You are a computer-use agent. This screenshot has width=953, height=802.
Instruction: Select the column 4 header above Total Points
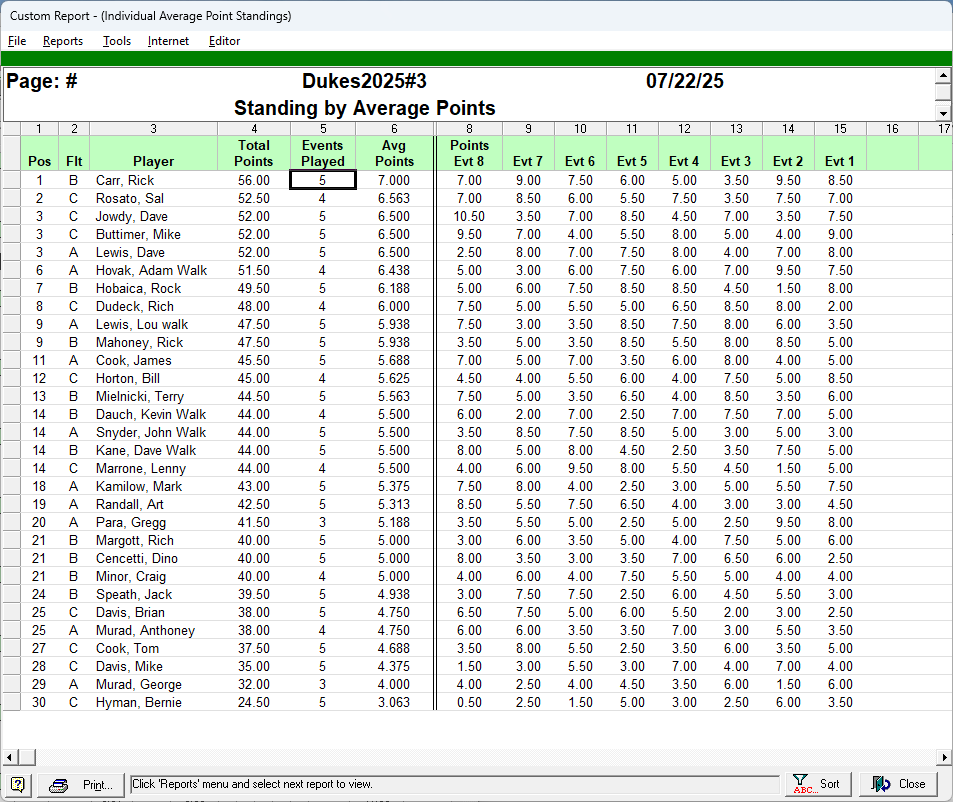click(x=254, y=128)
